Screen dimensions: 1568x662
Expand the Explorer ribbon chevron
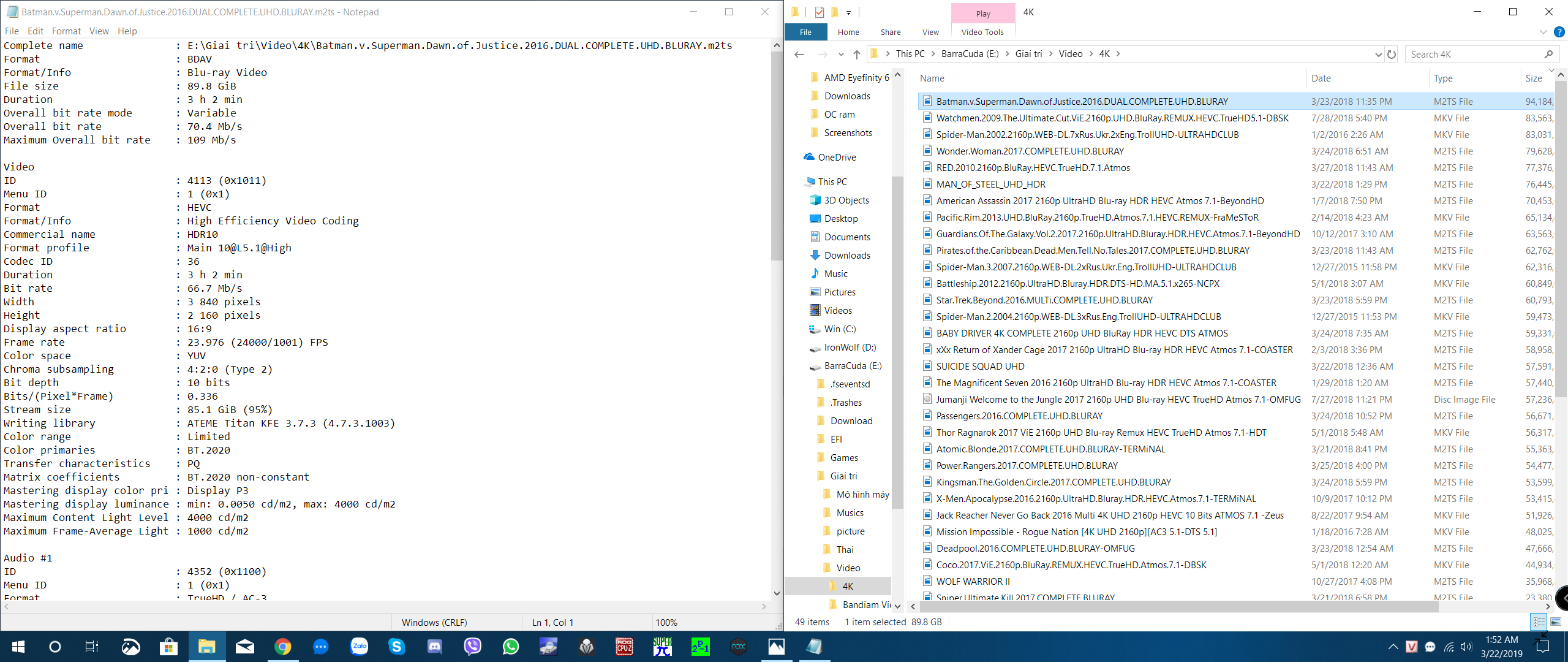tap(1543, 32)
